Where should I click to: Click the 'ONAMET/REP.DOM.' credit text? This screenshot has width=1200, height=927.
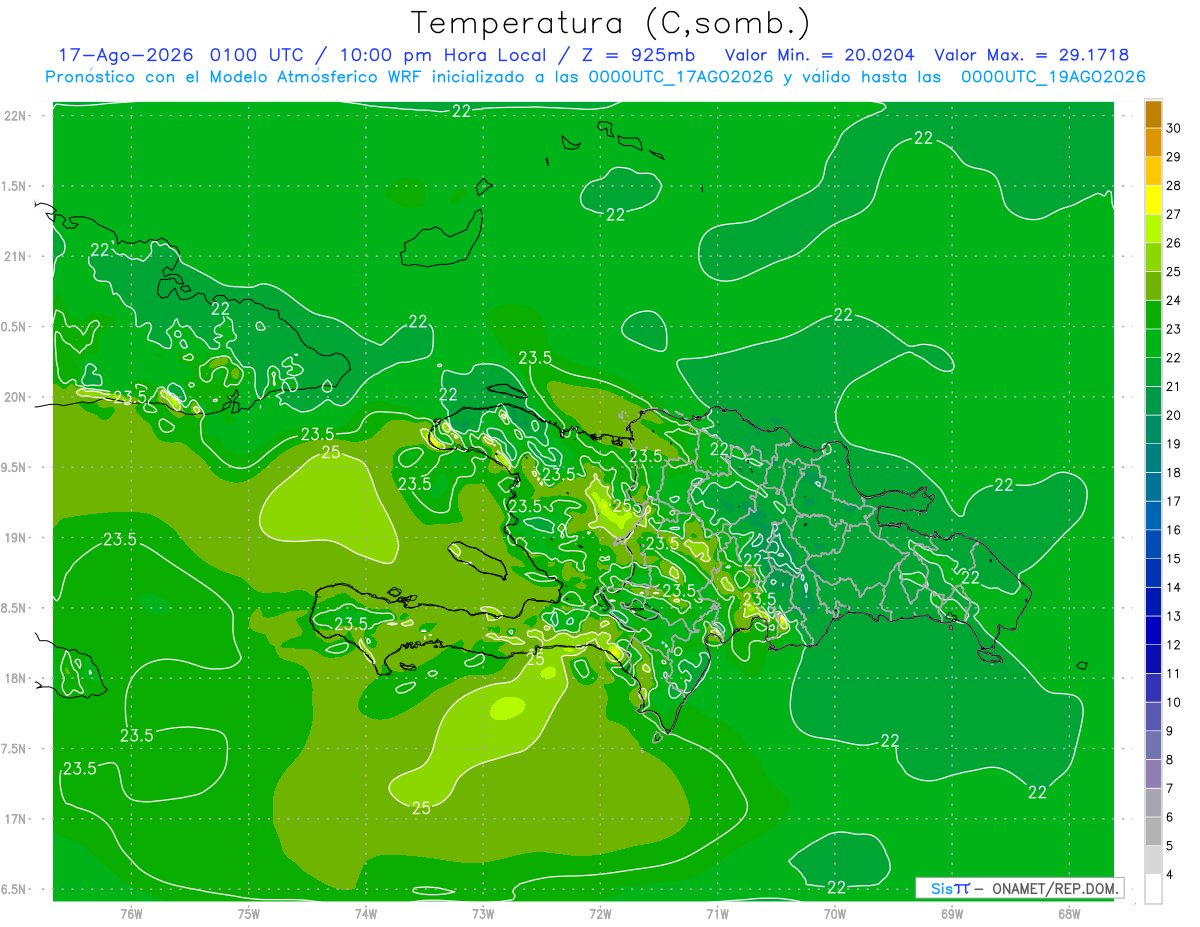[x=1057, y=888]
